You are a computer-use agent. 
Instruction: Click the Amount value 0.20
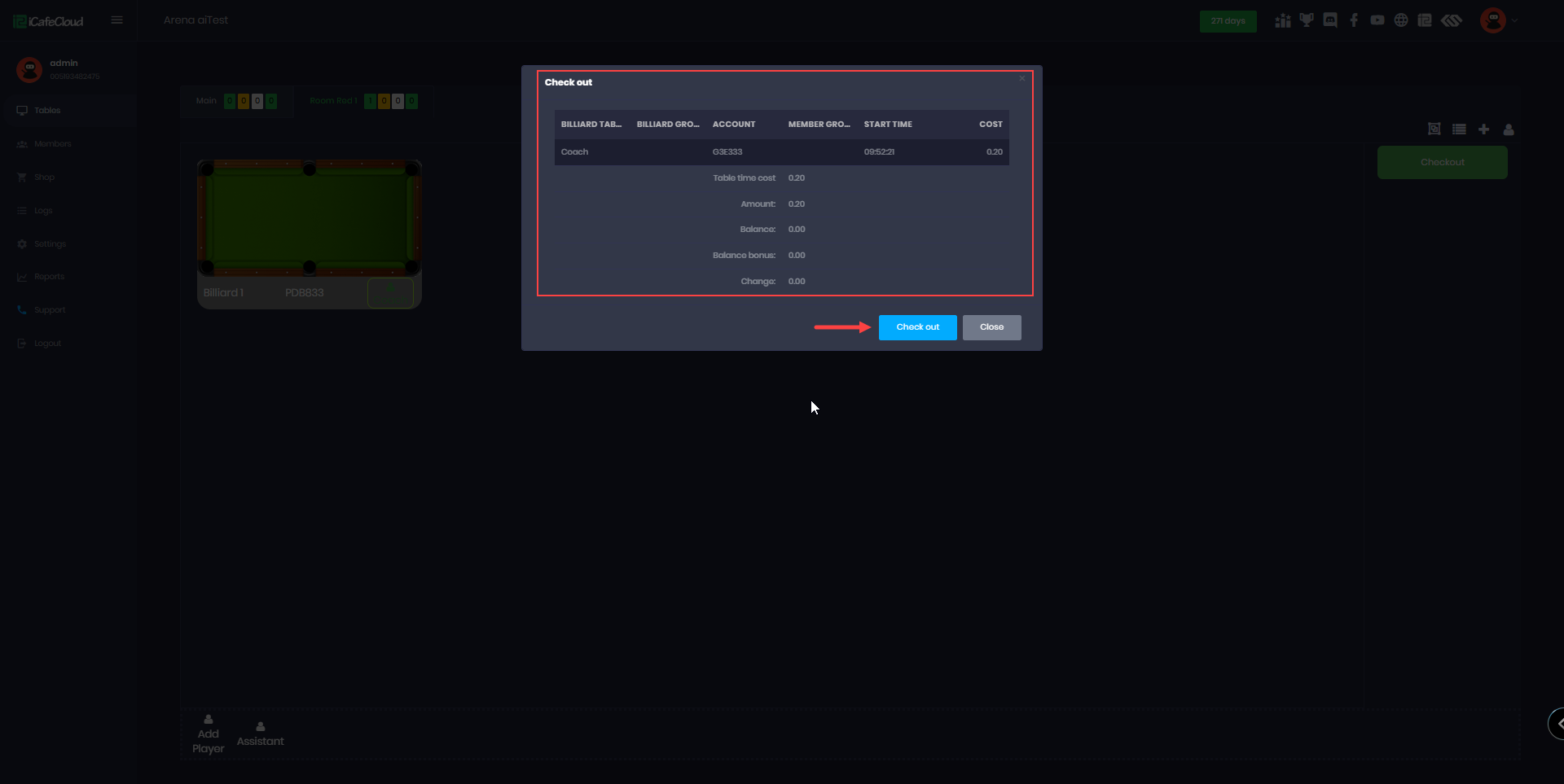point(797,204)
